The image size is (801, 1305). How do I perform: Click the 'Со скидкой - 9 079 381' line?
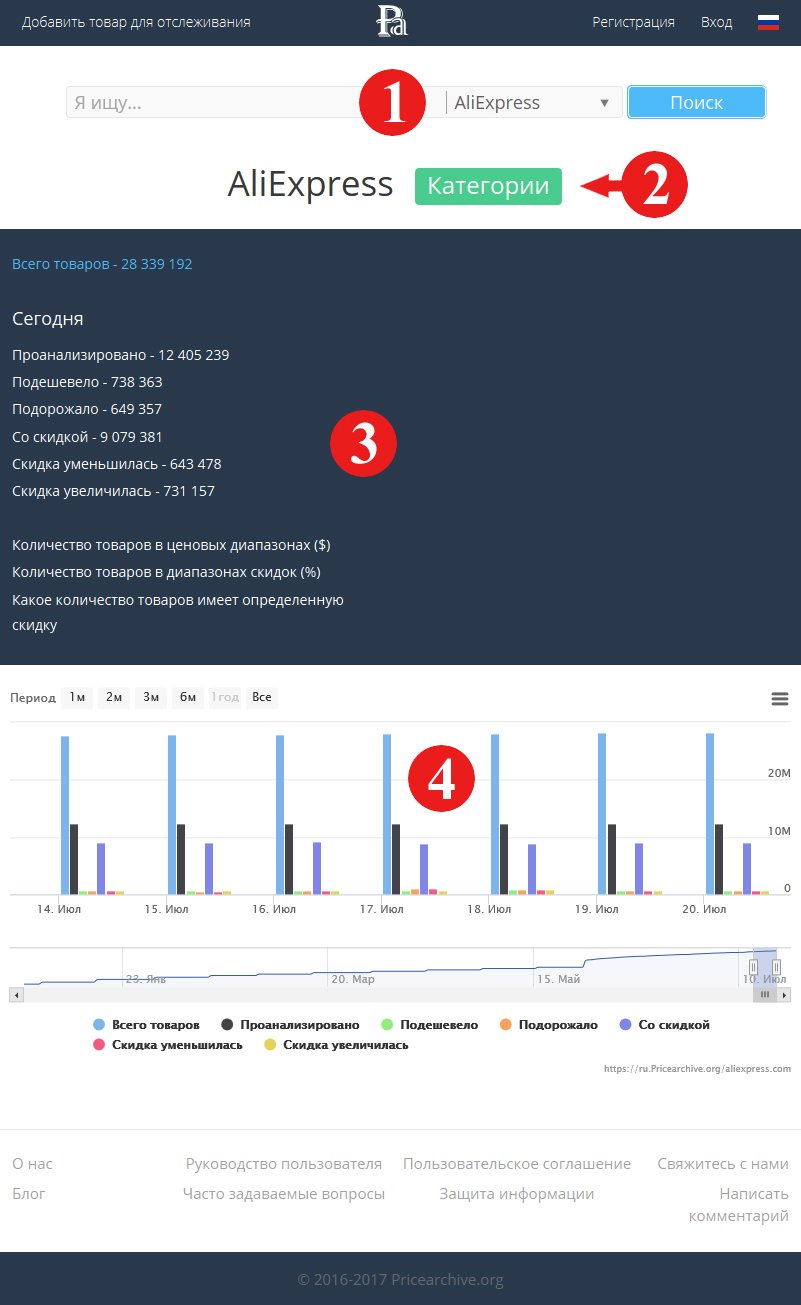click(87, 437)
